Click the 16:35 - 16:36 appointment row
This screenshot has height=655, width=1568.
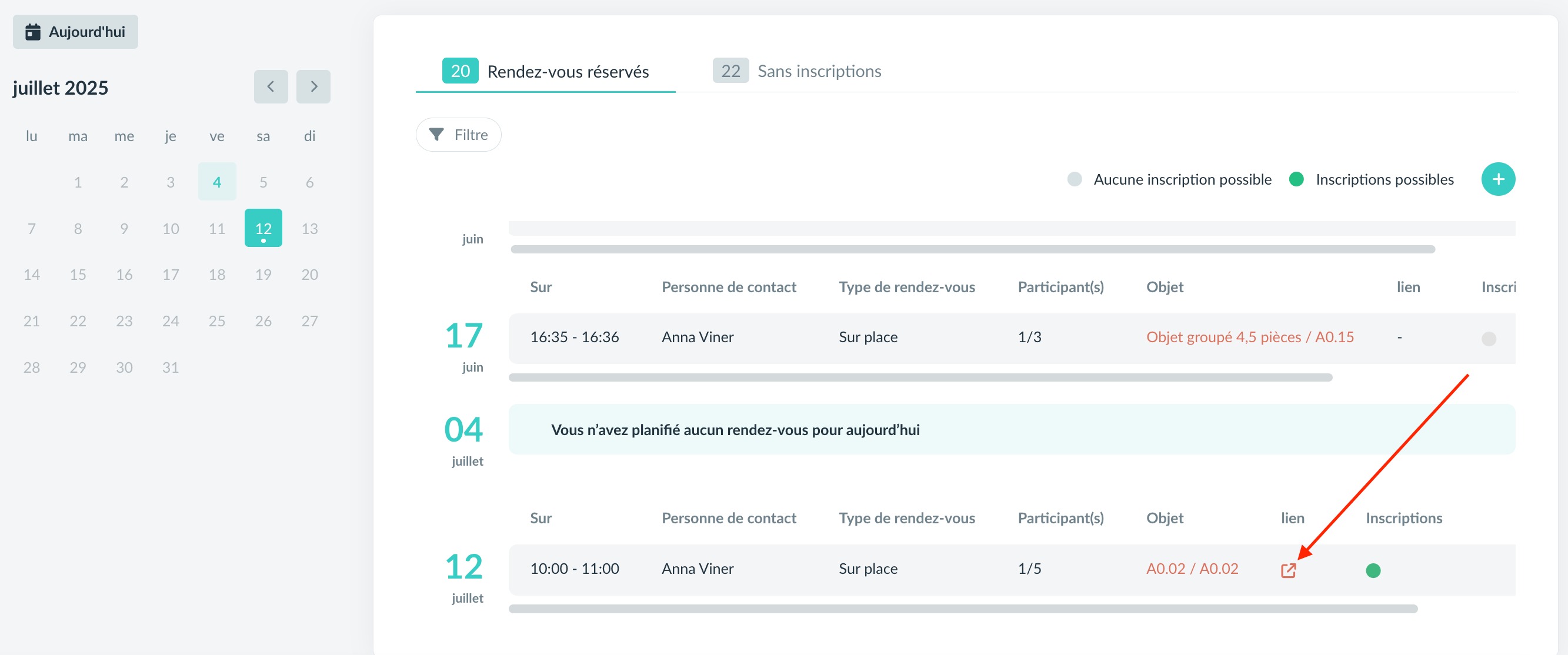[x=574, y=337]
